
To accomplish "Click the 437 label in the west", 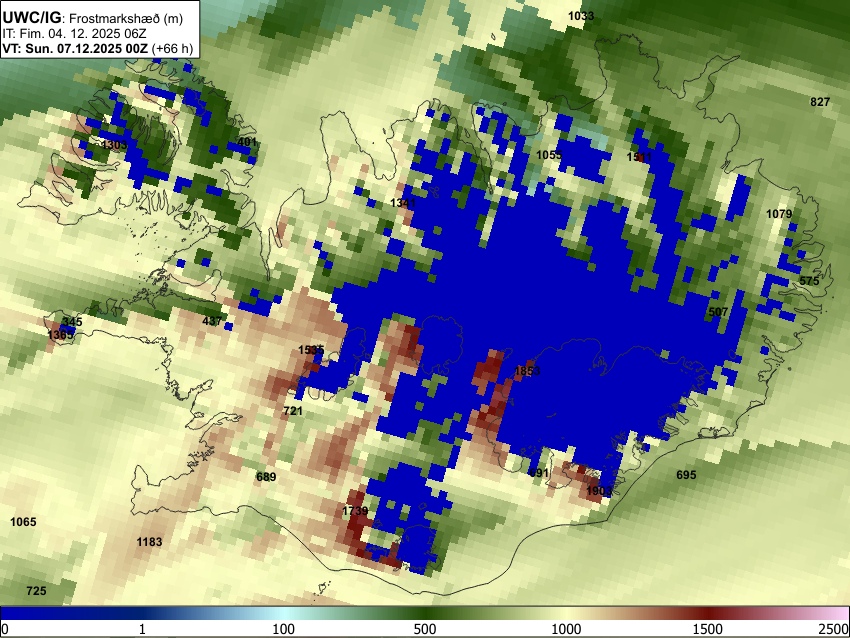I will tap(212, 321).
